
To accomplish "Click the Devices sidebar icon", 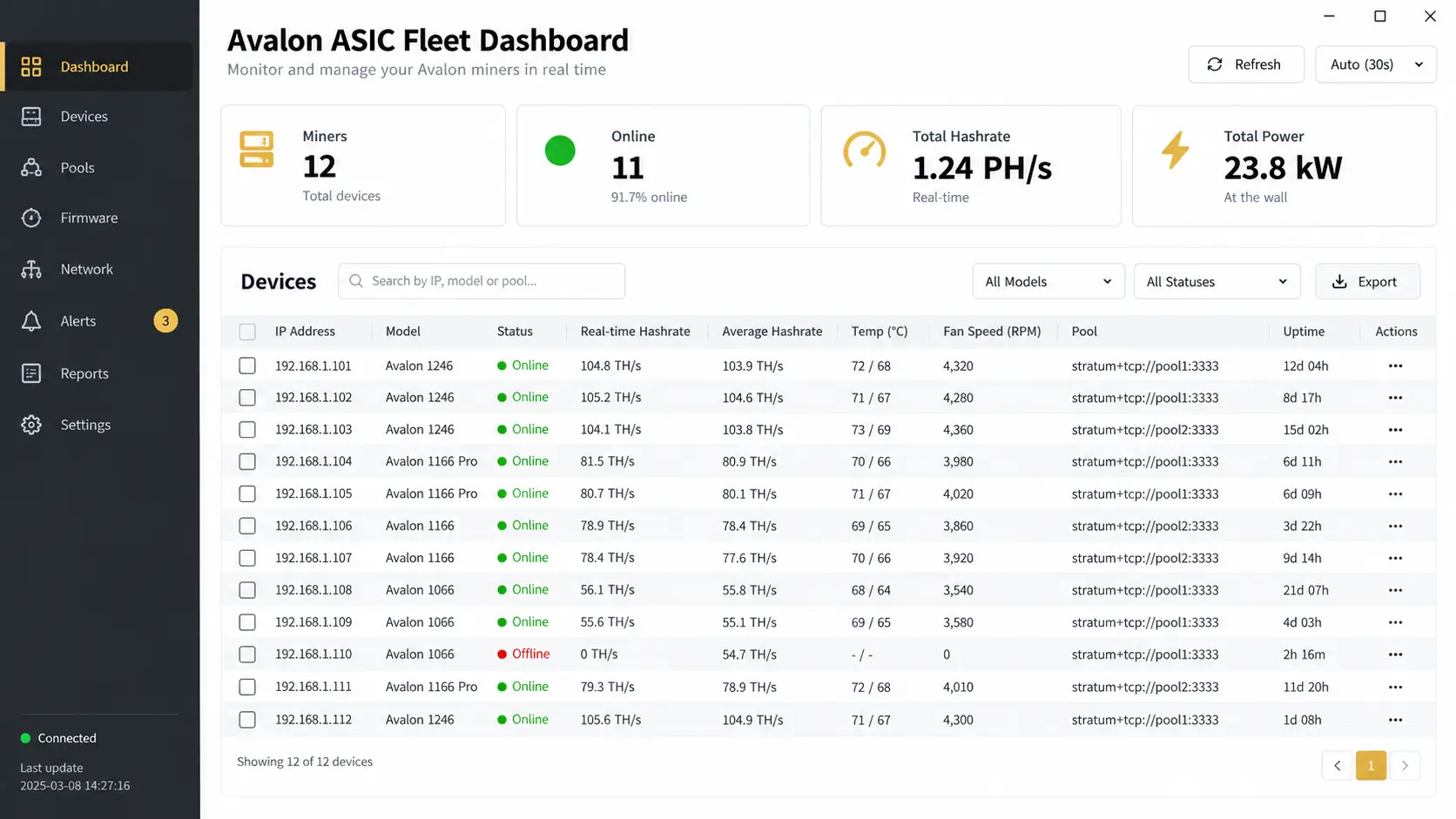I will (31, 117).
